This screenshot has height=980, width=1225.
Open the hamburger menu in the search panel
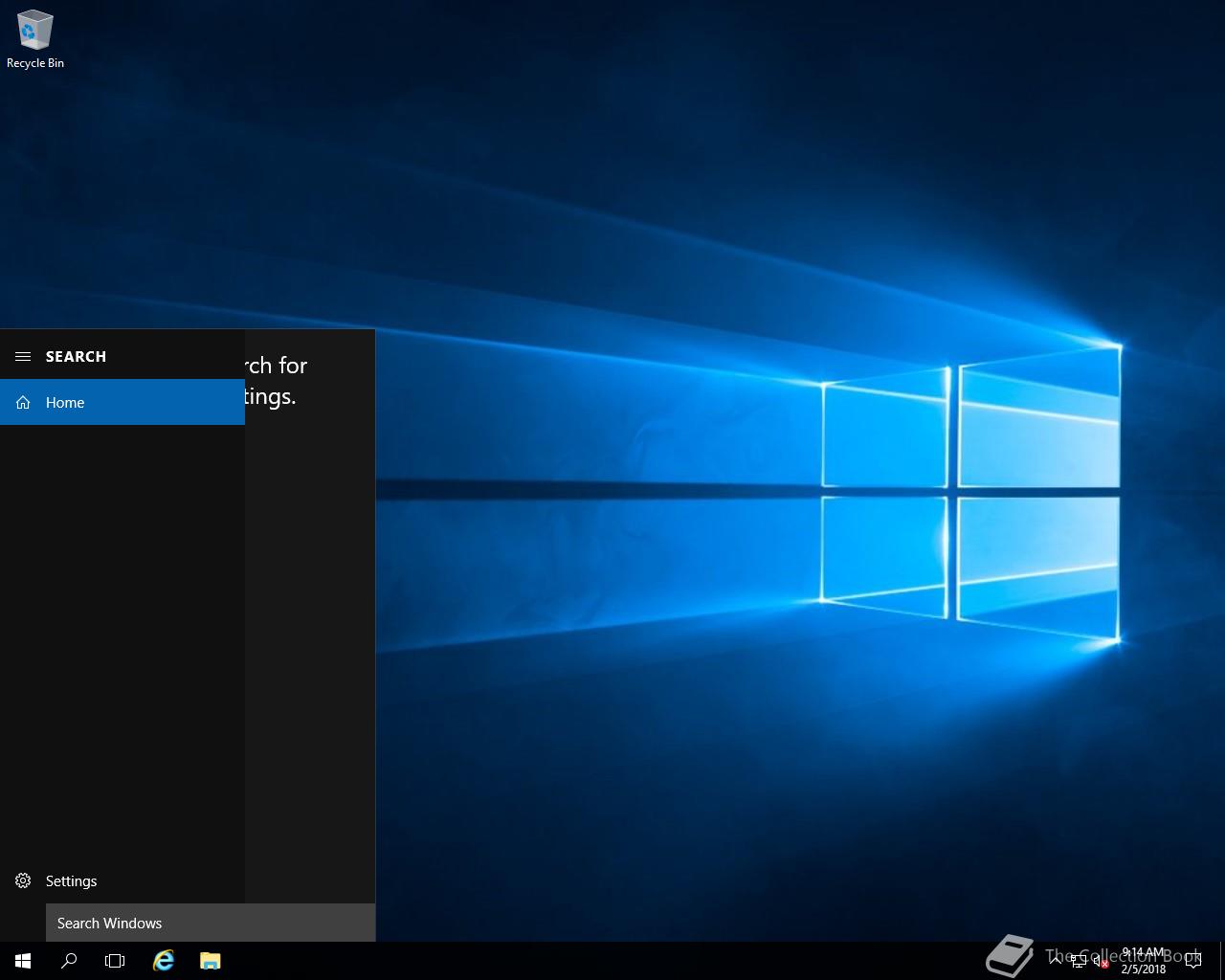(x=22, y=355)
